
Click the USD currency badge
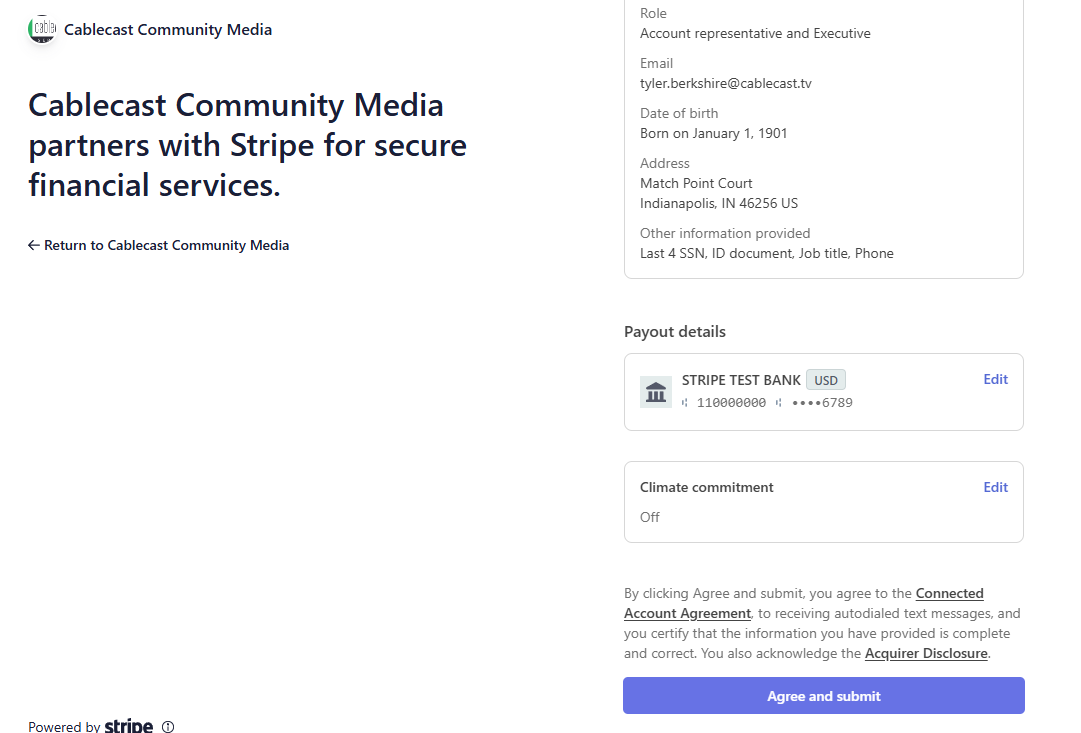[x=826, y=380]
